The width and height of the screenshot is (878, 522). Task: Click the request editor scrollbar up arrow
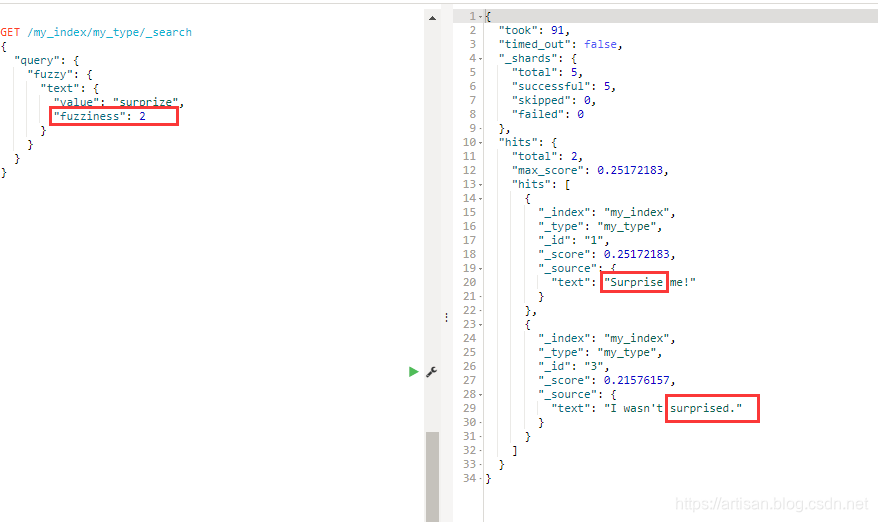pyautogui.click(x=432, y=18)
